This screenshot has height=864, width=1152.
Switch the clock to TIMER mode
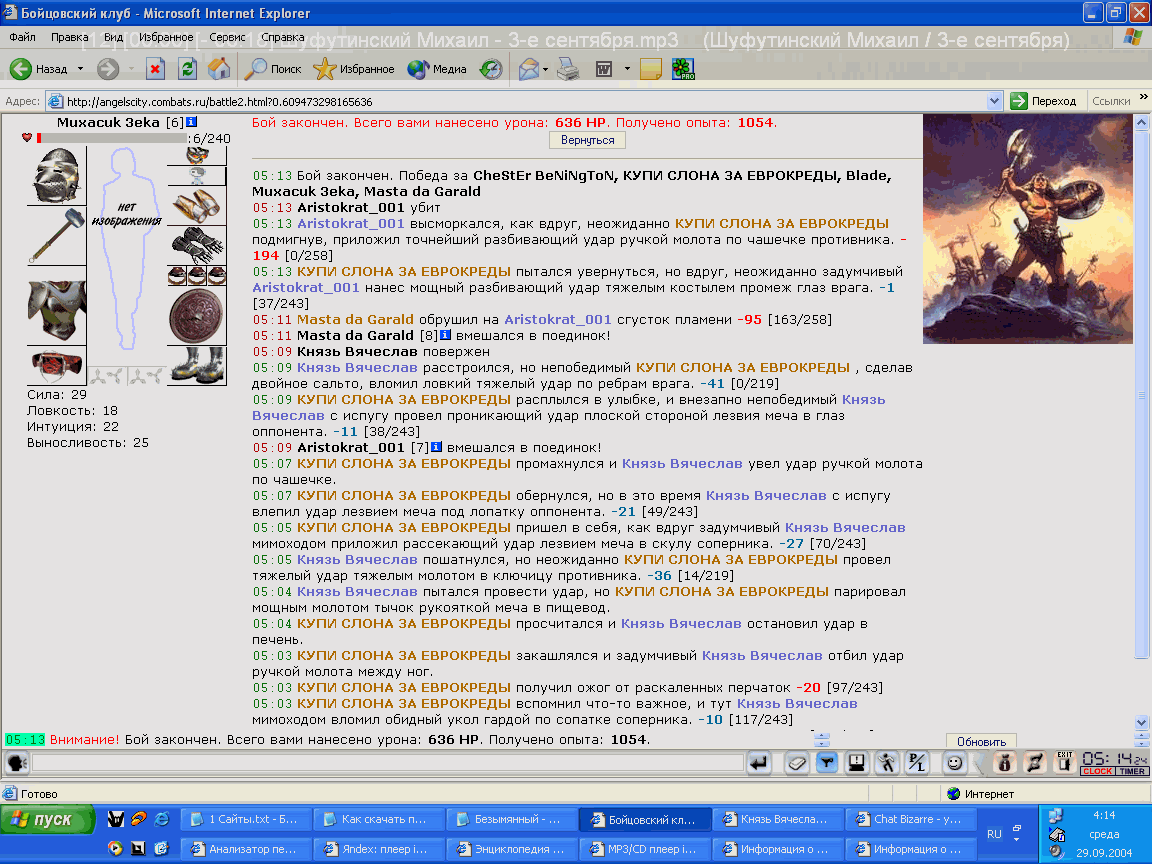1132,771
